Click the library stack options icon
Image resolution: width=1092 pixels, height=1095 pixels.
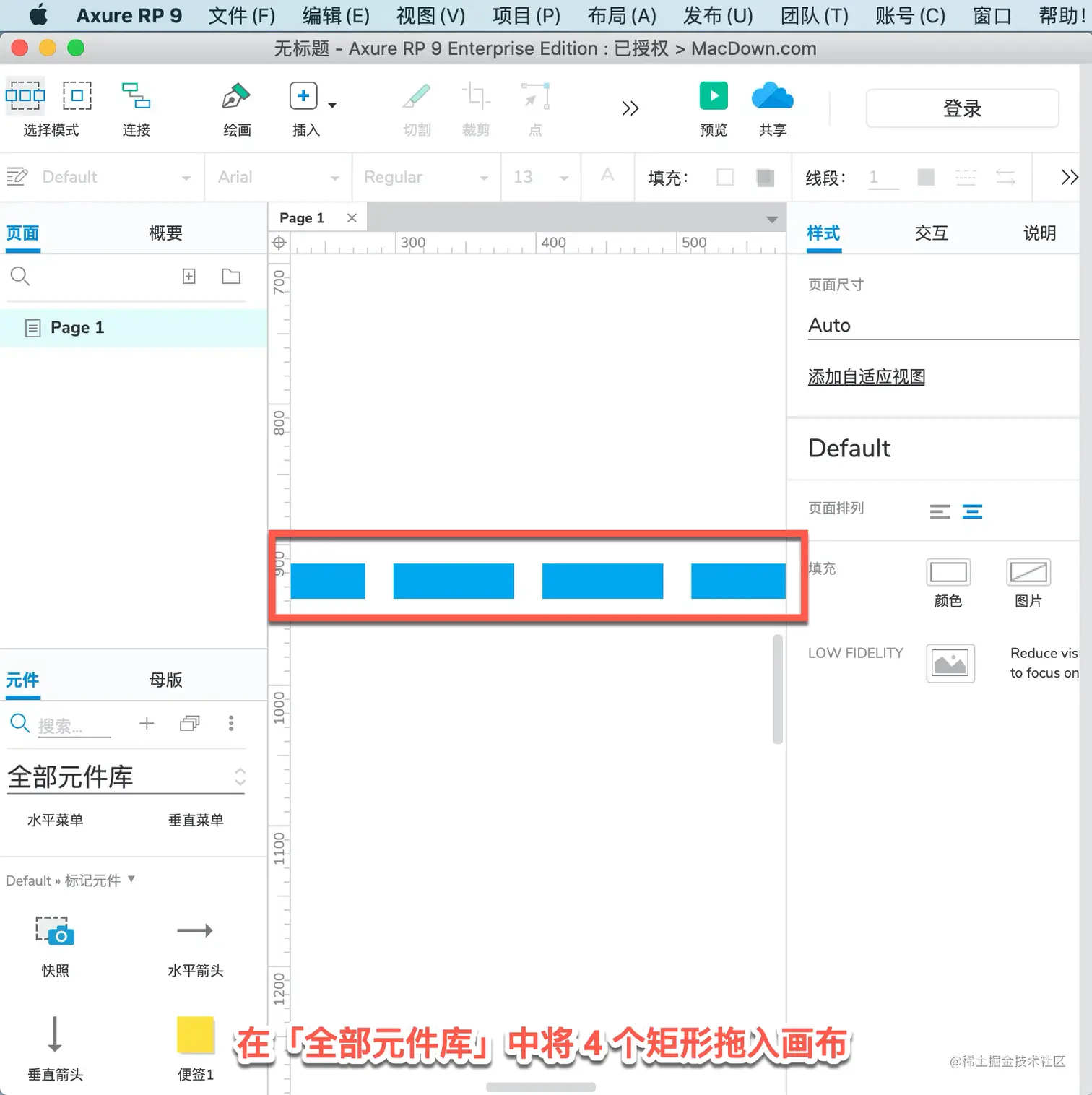[189, 723]
